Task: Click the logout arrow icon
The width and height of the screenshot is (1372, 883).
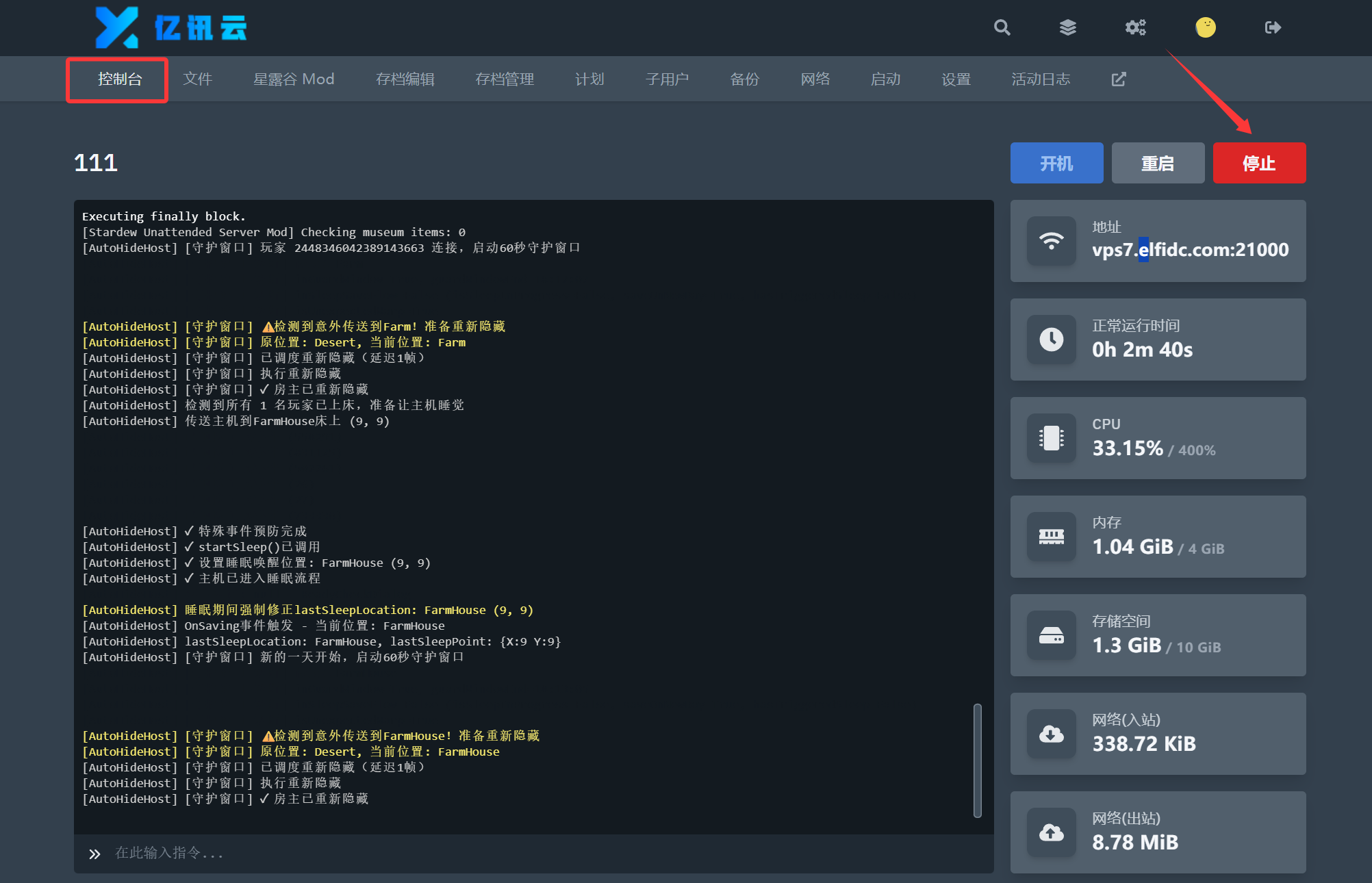Action: click(x=1273, y=27)
